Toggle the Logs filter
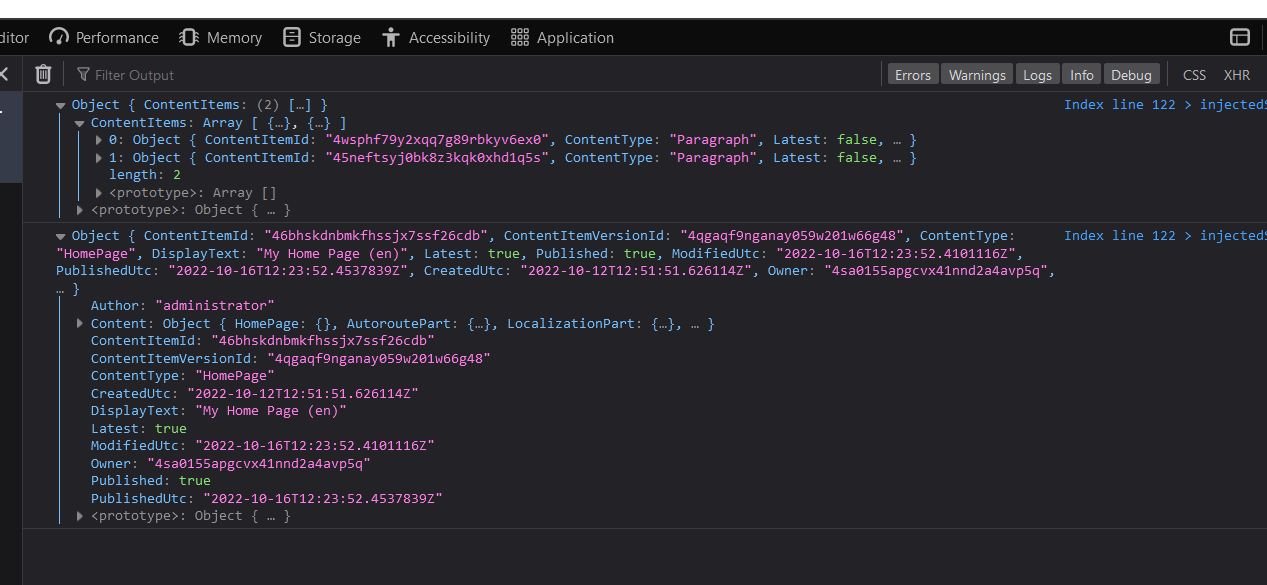The height and width of the screenshot is (585, 1267). 1037,75
